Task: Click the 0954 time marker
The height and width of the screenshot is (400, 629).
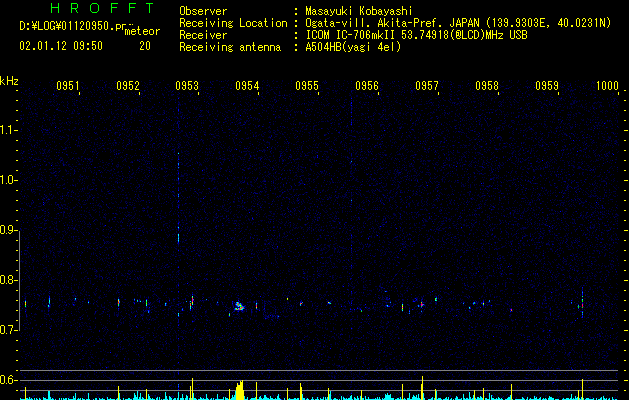Action: tap(247, 85)
